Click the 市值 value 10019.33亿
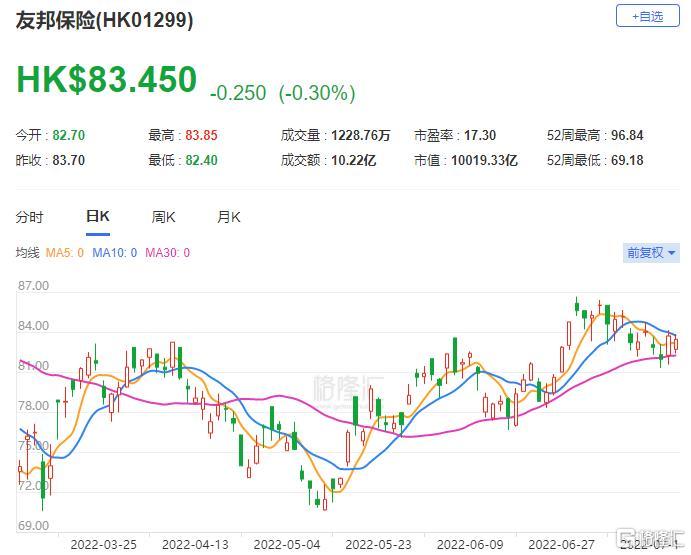Viewport: 691px width, 555px height. (x=484, y=160)
